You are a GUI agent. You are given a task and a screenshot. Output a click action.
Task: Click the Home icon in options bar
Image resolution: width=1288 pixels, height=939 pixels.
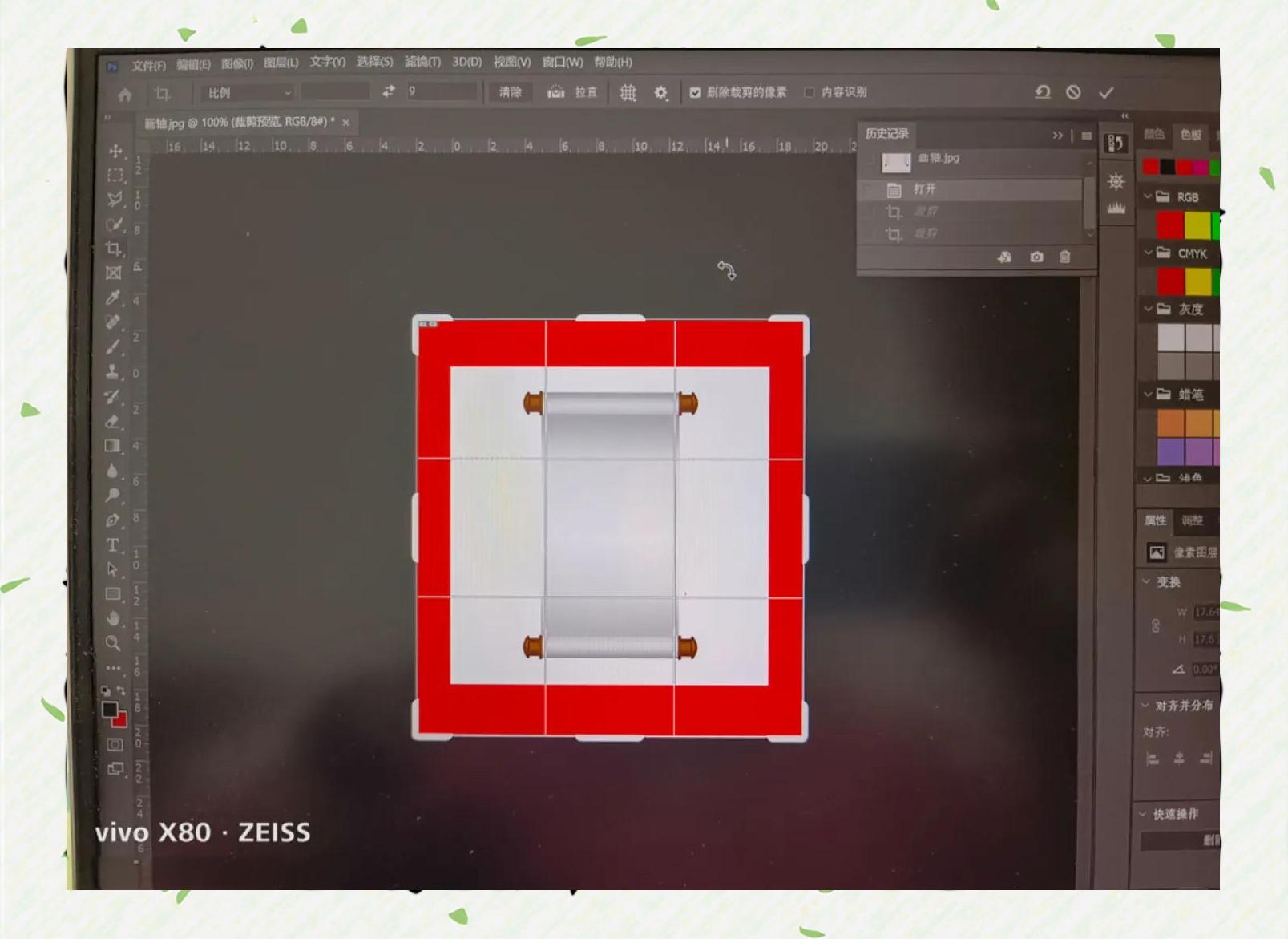[x=125, y=95]
